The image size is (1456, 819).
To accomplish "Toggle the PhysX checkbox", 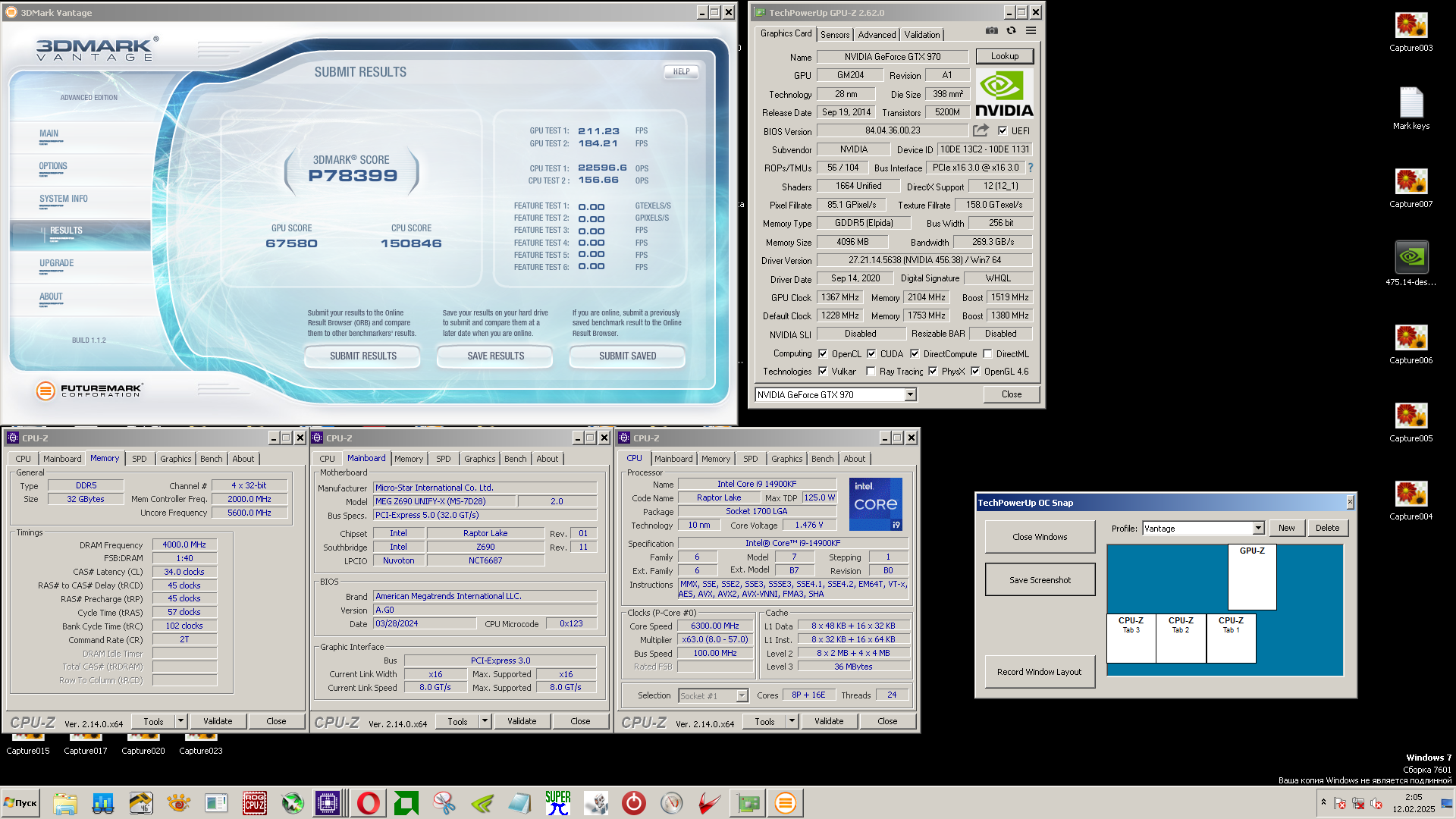I will (x=933, y=371).
